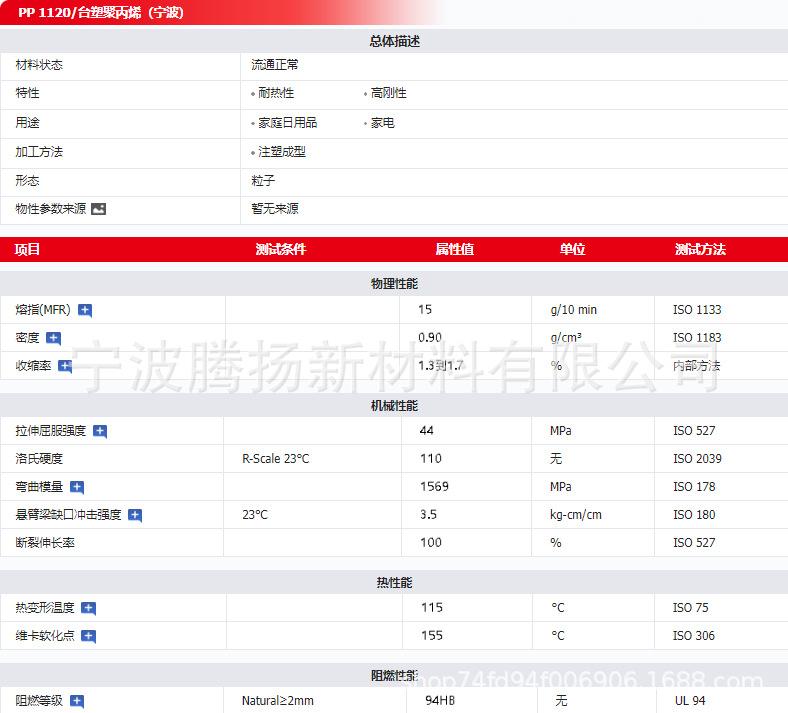This screenshot has height=713, width=788.
Task: Click the ISO 2039 test method
Action: (697, 459)
